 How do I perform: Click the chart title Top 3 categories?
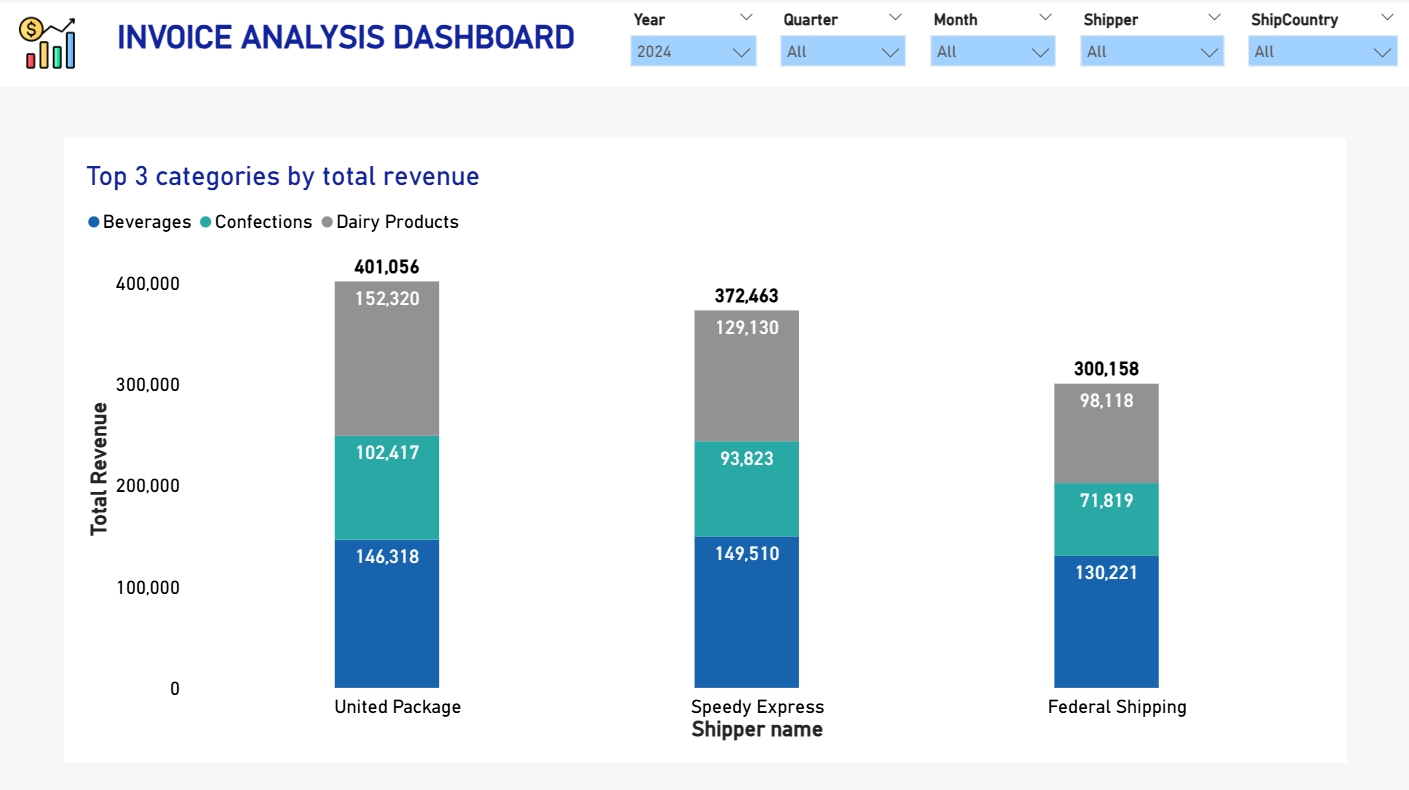283,177
